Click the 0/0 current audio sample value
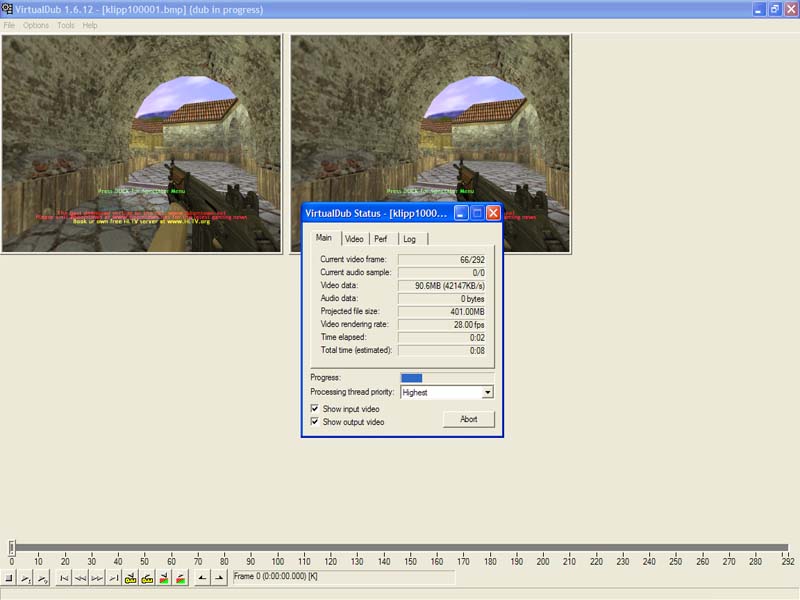Image resolution: width=800 pixels, height=600 pixels. click(x=441, y=272)
